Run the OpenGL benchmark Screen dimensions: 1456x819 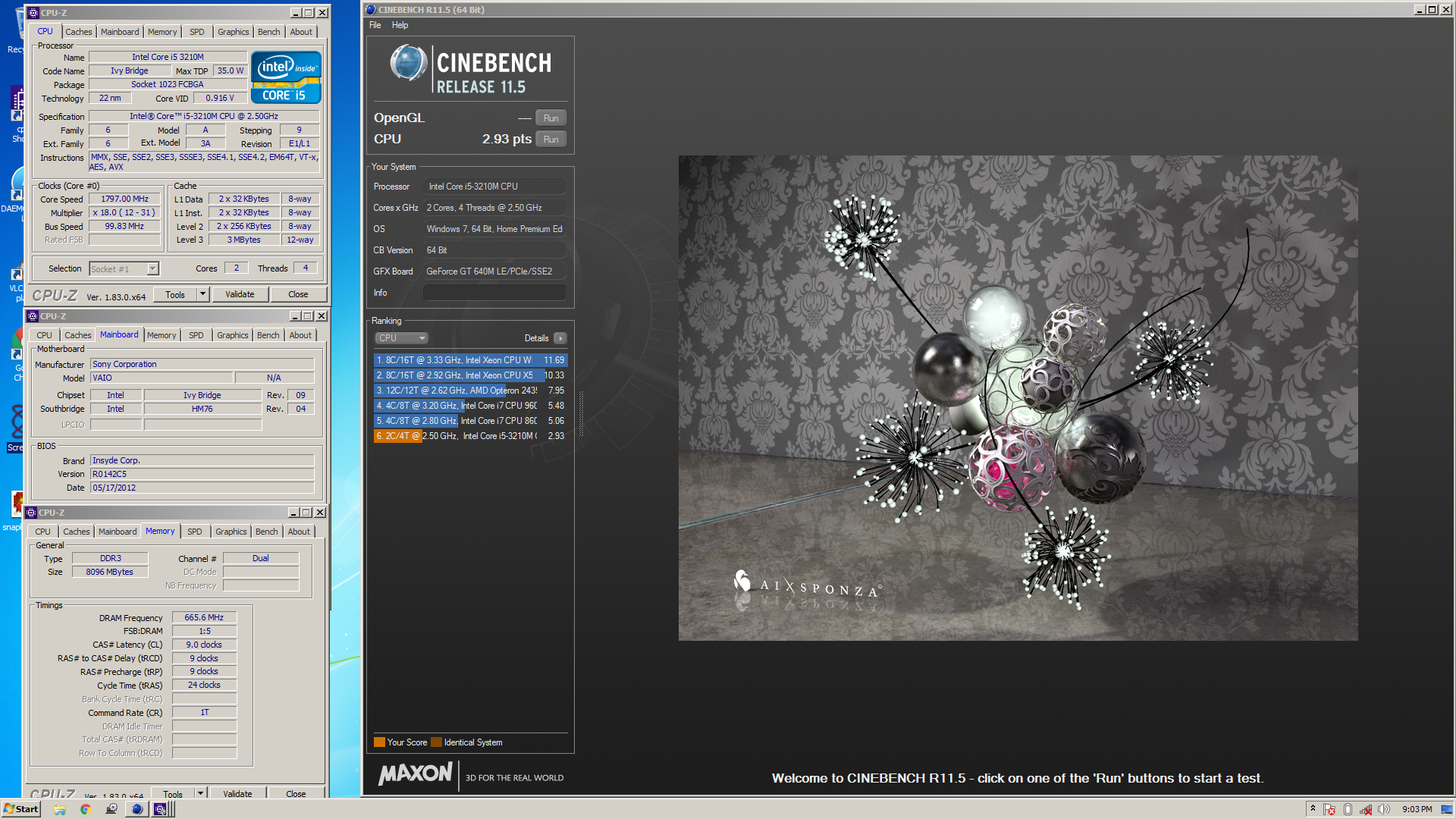click(551, 118)
